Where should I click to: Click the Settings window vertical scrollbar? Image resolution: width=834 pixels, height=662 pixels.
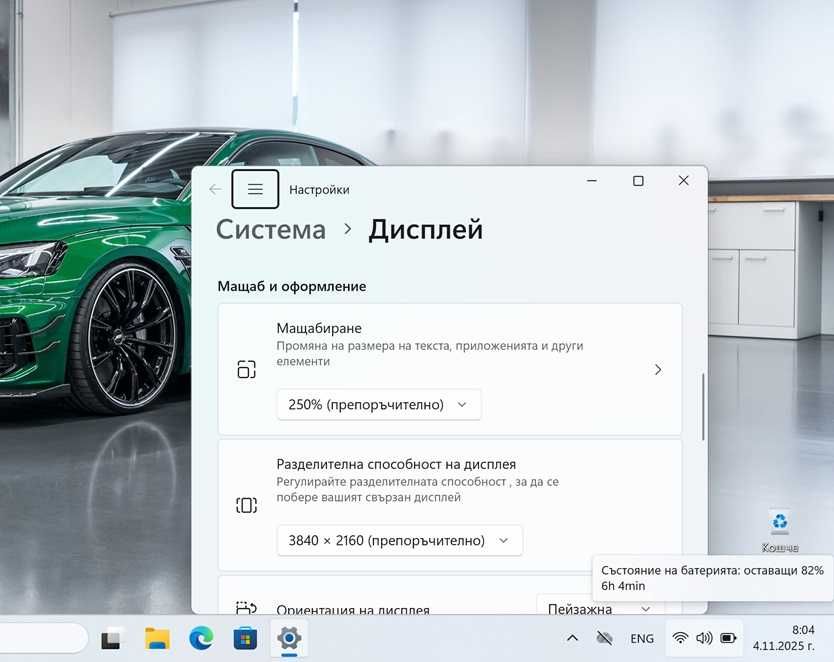(703, 407)
